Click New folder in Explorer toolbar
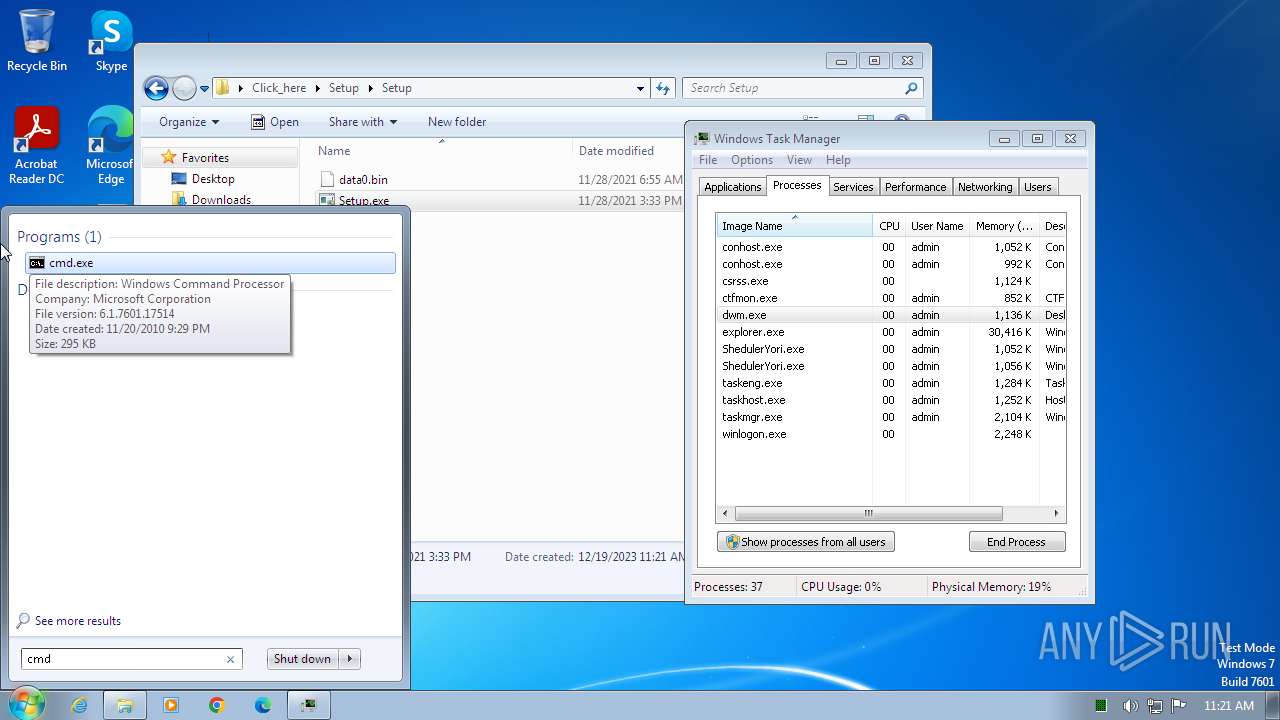The image size is (1280, 720). click(457, 122)
